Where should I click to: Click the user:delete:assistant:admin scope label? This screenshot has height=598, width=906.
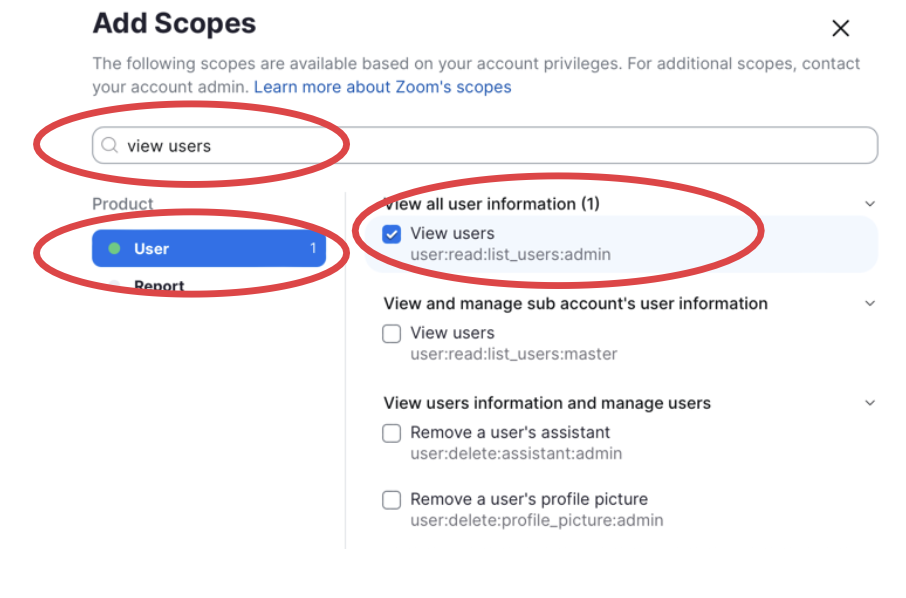pos(516,454)
